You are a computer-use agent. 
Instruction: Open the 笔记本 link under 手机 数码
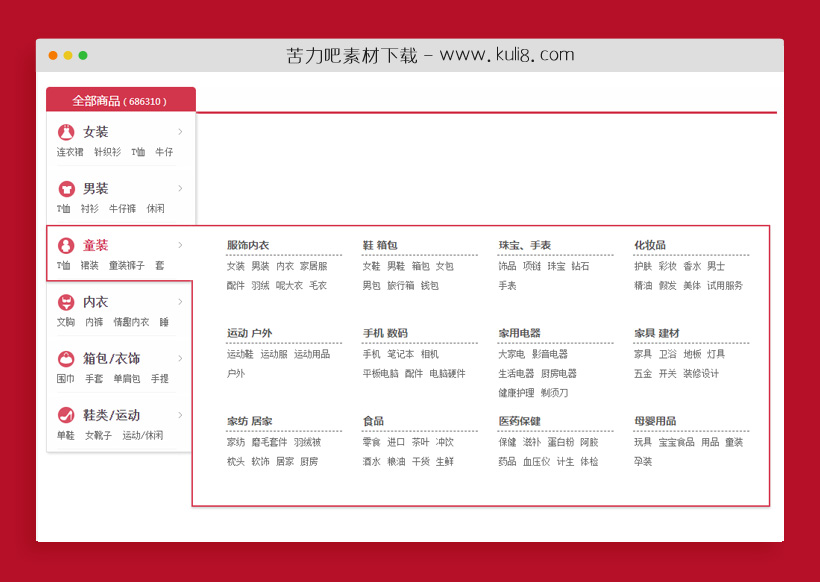[x=400, y=354]
